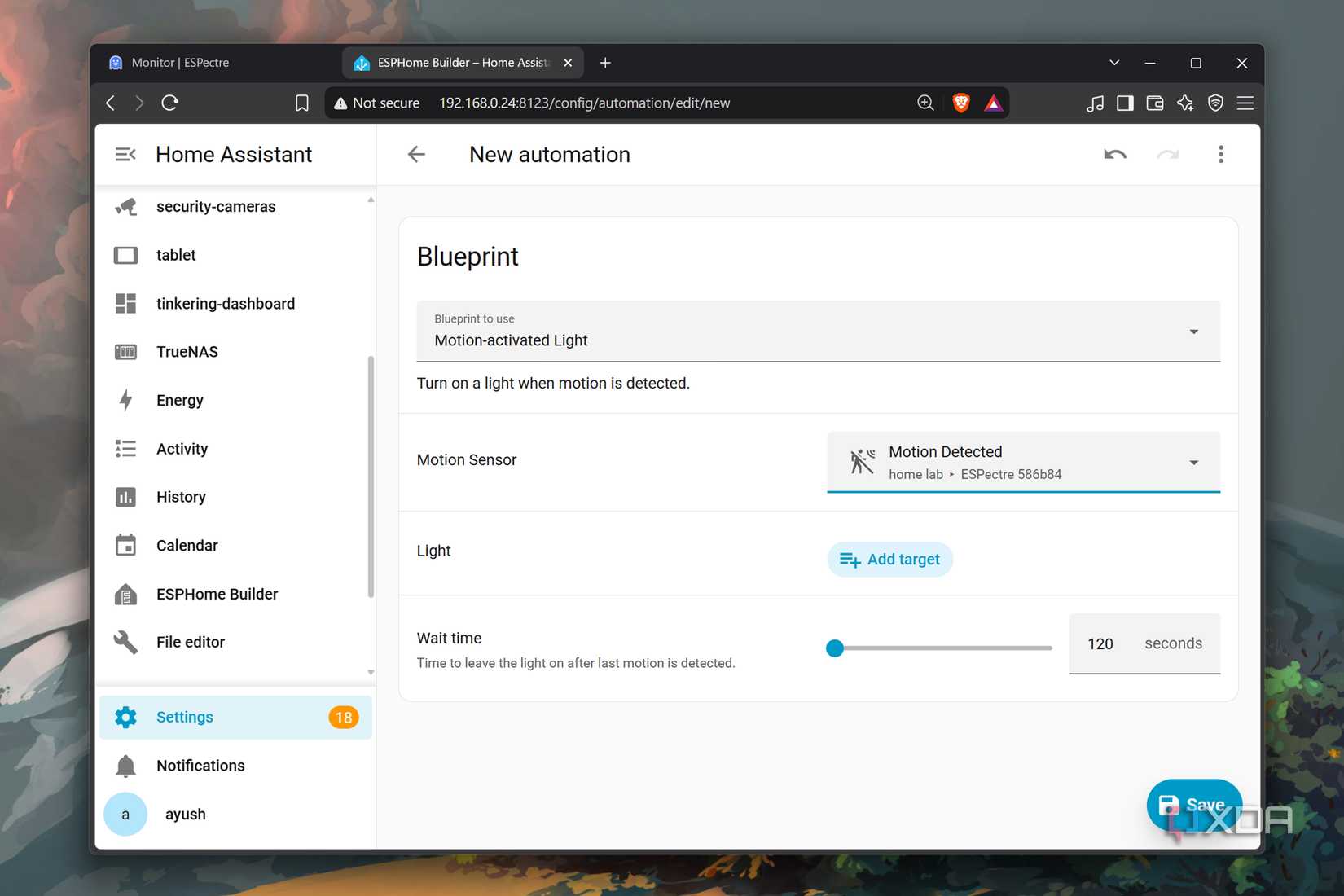This screenshot has height=896, width=1344.
Task: Open the automation three-dot overflow menu
Action: (x=1220, y=154)
